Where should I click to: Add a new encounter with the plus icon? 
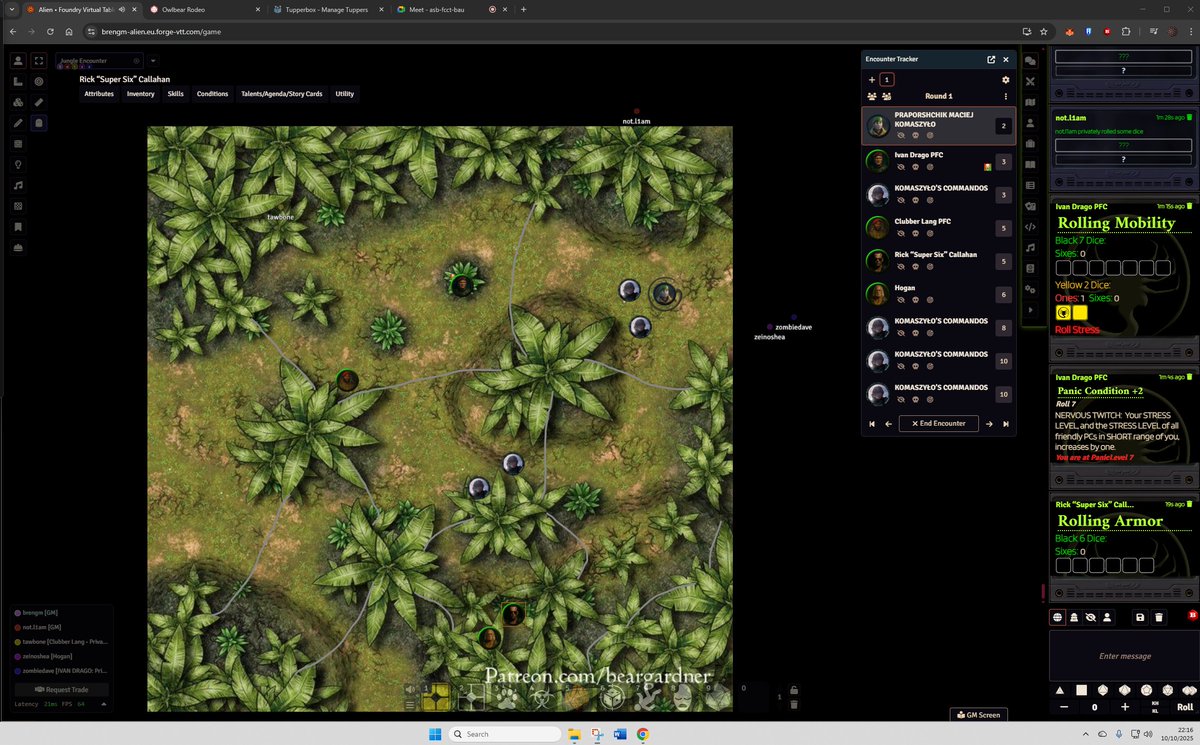tap(872, 80)
